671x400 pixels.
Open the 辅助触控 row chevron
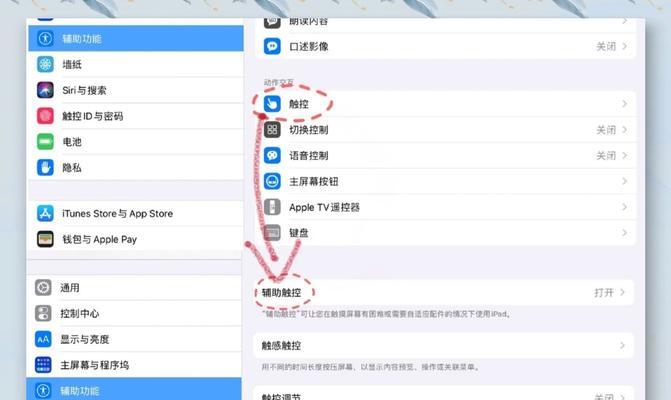623,293
